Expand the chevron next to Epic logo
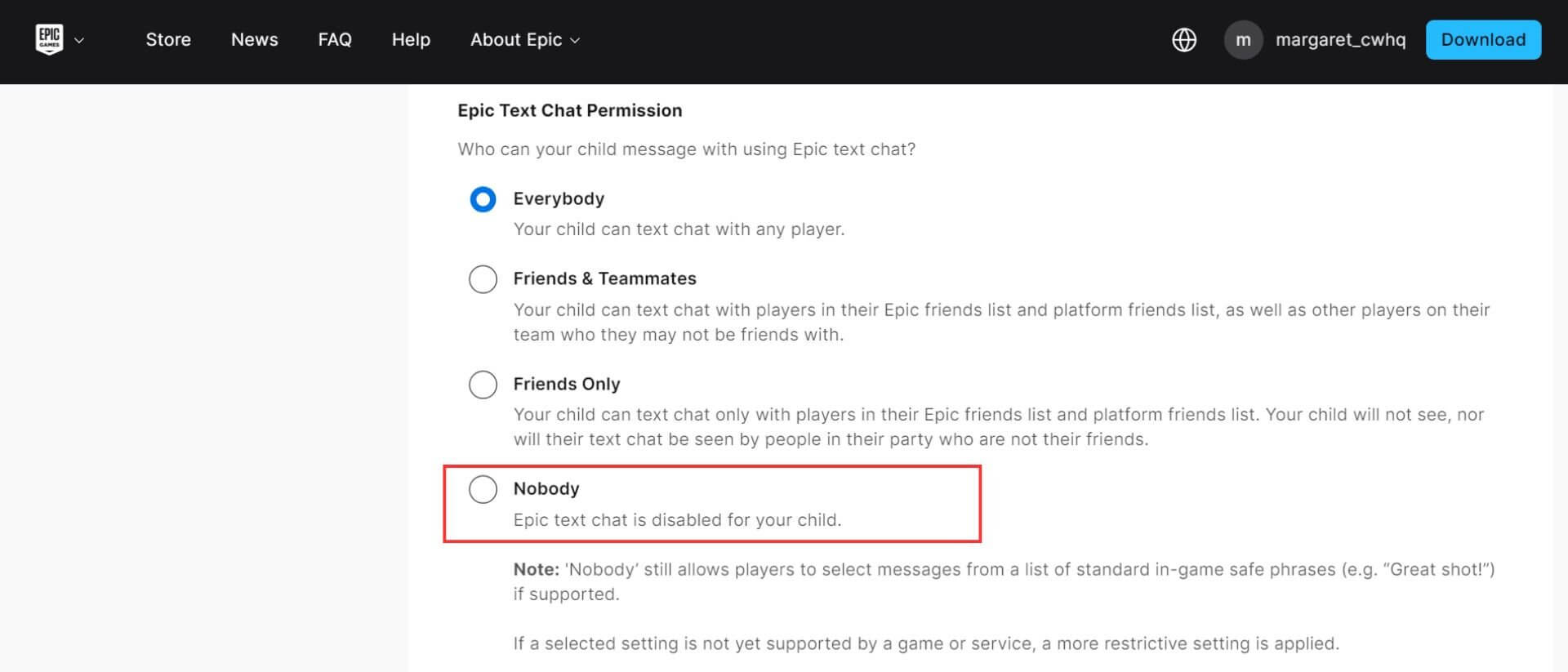The image size is (1568, 672). [x=79, y=40]
